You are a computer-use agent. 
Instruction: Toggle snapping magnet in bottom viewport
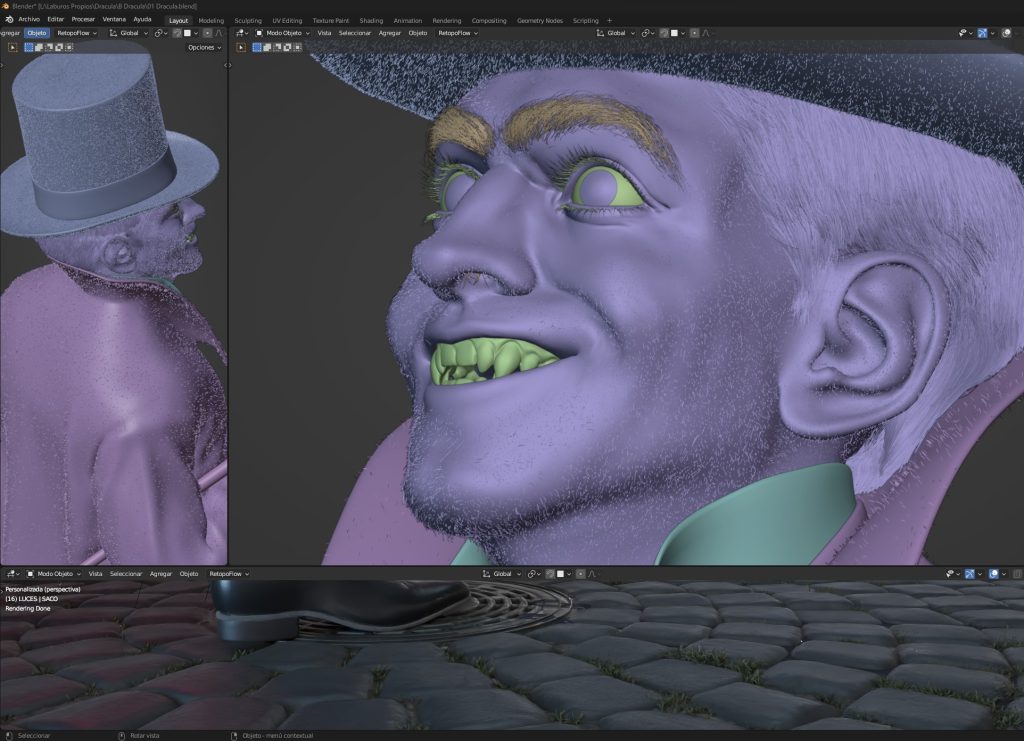[550, 574]
